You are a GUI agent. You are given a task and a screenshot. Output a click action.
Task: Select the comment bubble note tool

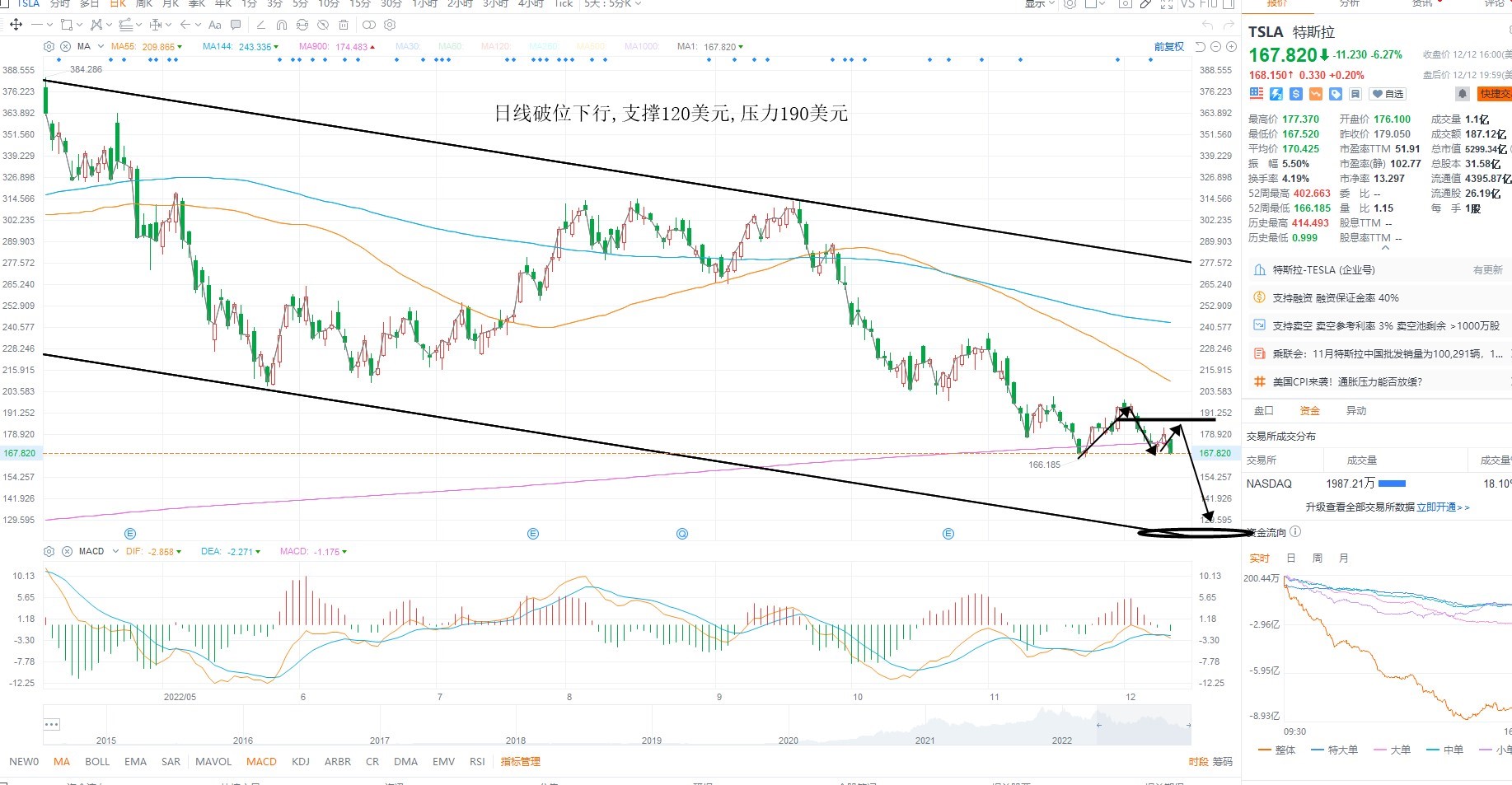236,25
